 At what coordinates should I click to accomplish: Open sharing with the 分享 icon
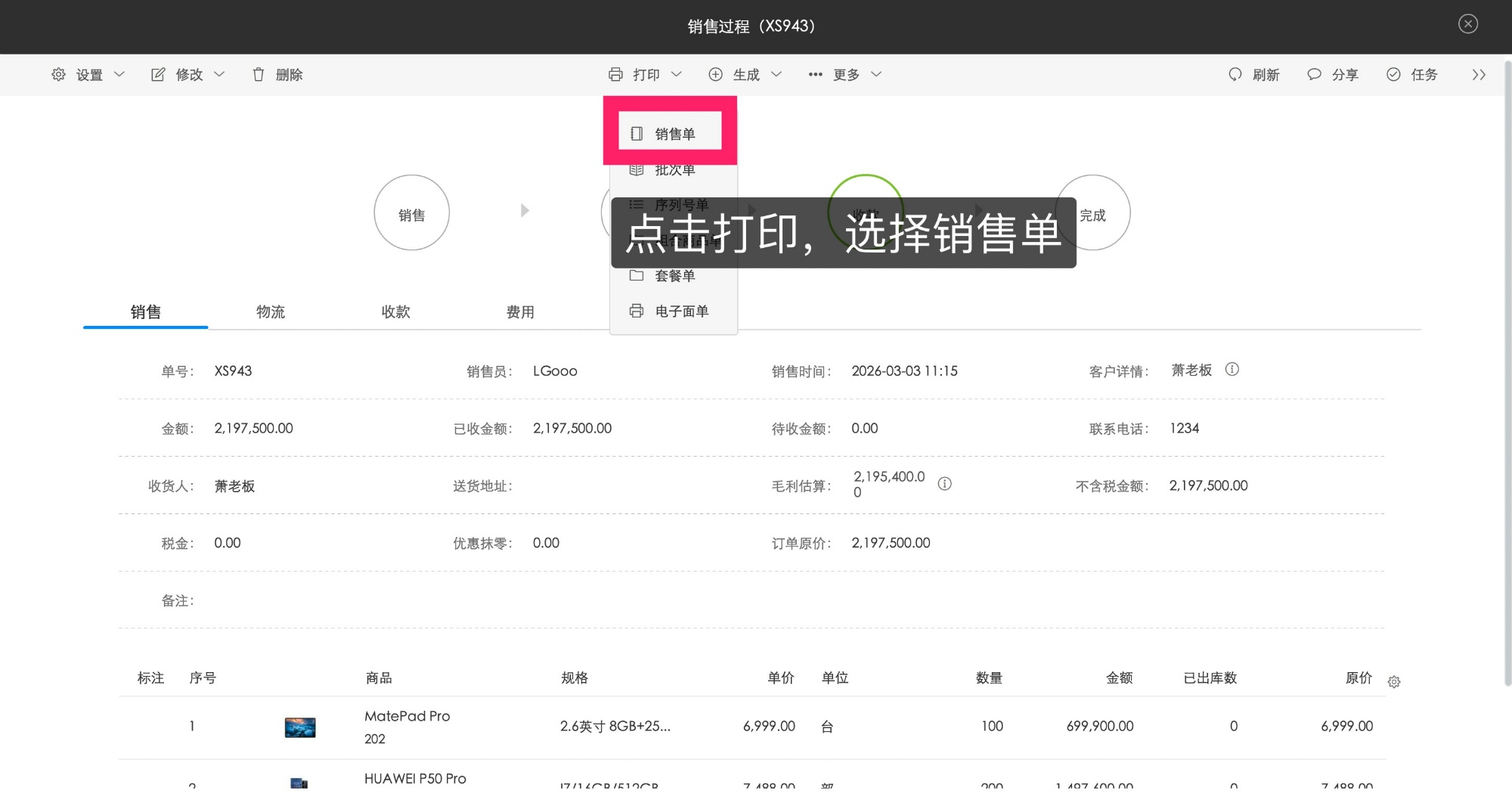pos(1315,74)
